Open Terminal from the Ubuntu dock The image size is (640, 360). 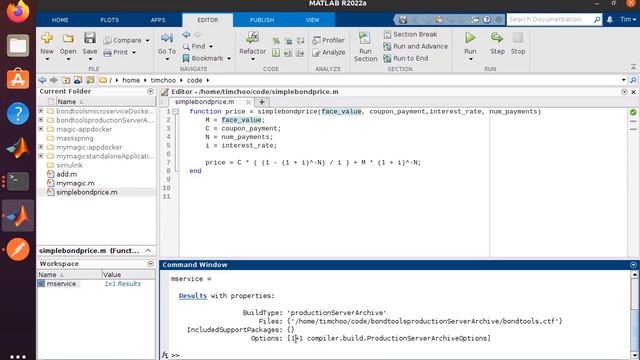pyautogui.click(x=18, y=181)
